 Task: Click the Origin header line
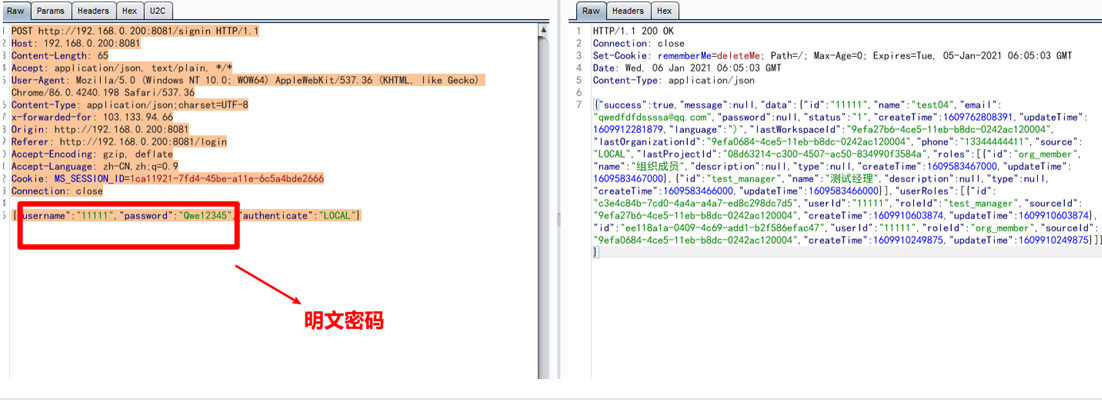[100, 129]
